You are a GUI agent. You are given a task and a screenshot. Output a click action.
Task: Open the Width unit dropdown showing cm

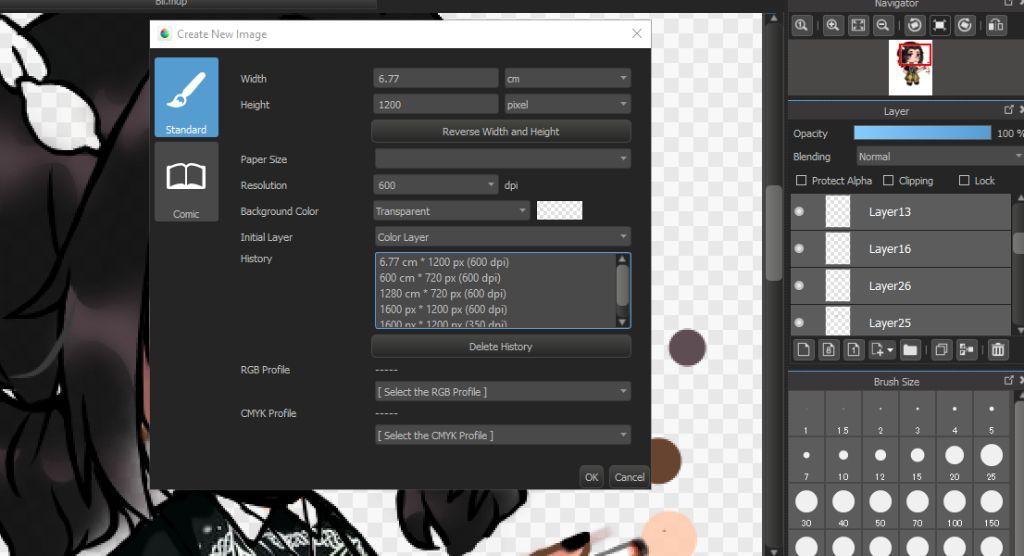[568, 78]
